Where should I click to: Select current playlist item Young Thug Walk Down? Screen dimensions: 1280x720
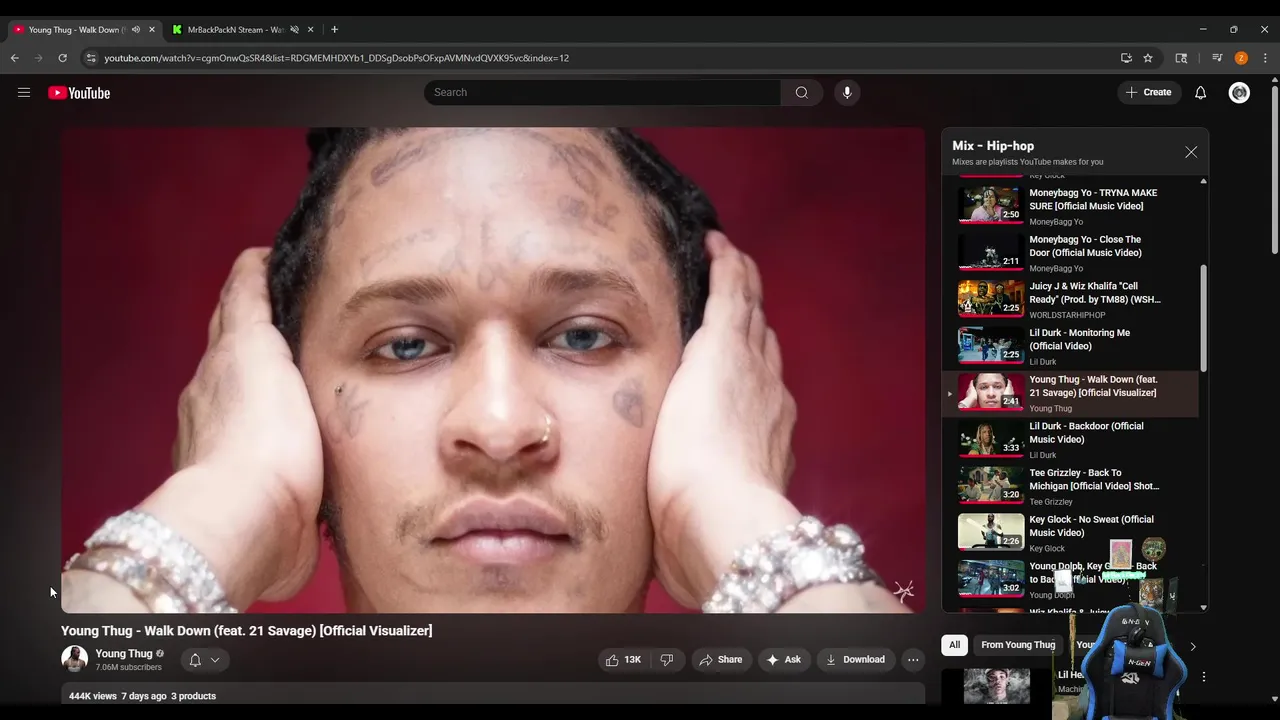coord(1070,393)
